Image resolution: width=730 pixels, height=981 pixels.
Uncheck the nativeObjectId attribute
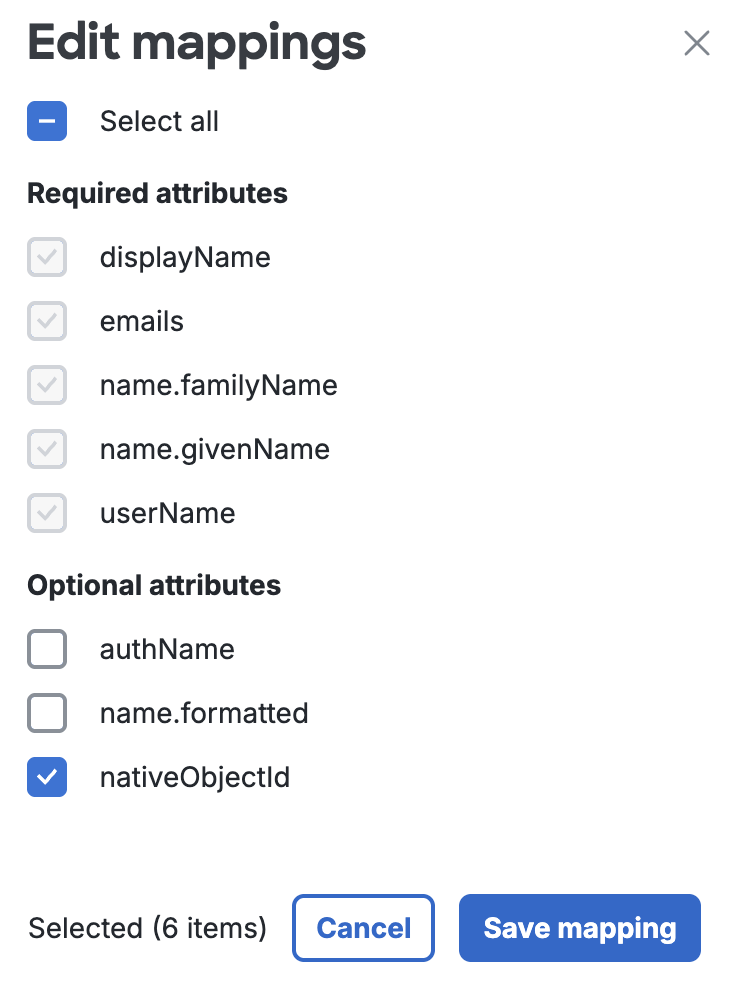46,777
